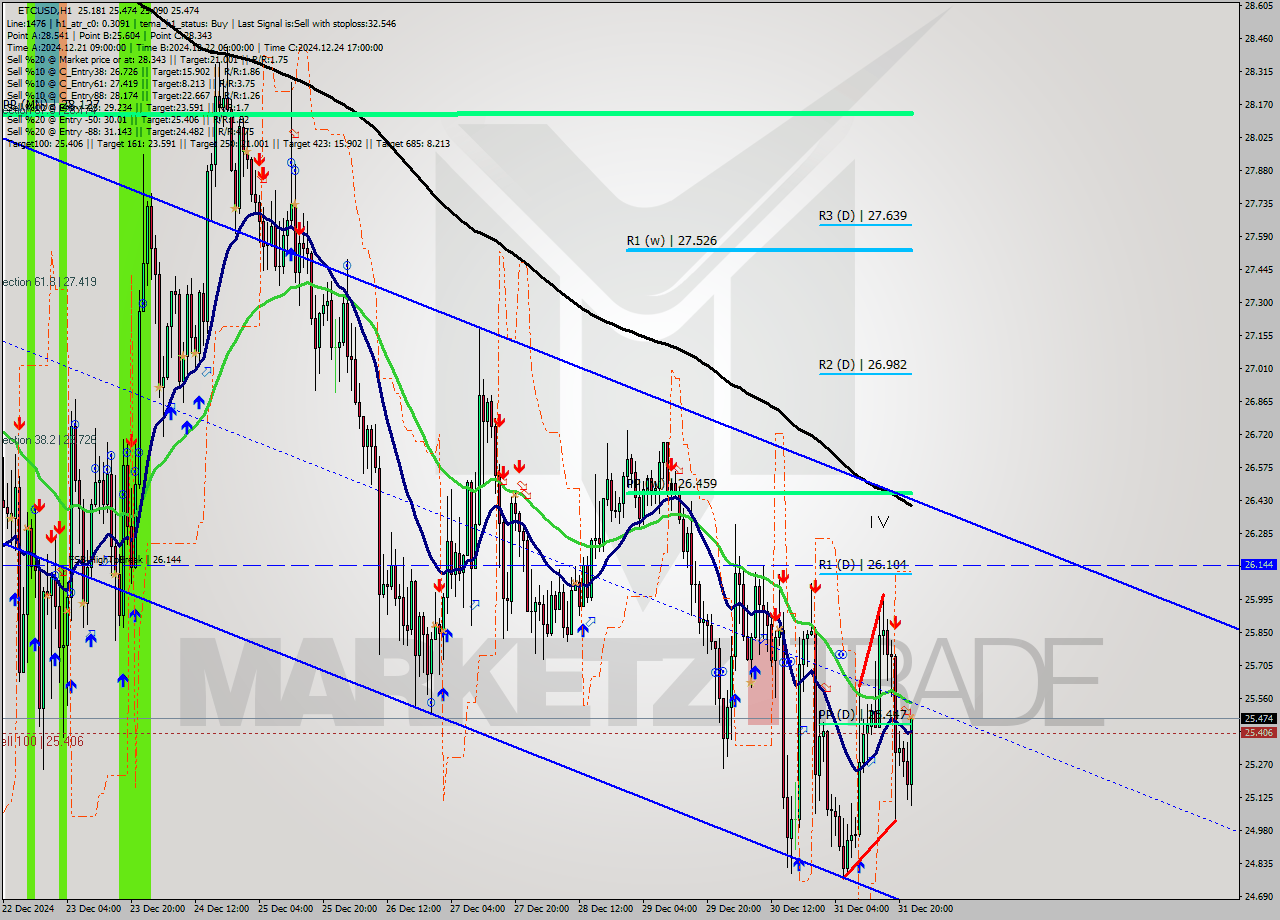
Task: Click the 27.735 price axis value
Action: click(1258, 203)
